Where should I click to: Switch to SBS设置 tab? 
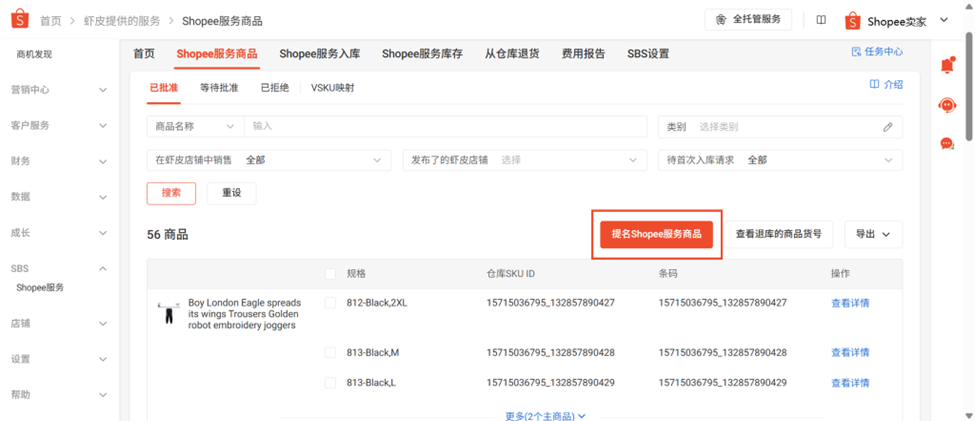648,53
